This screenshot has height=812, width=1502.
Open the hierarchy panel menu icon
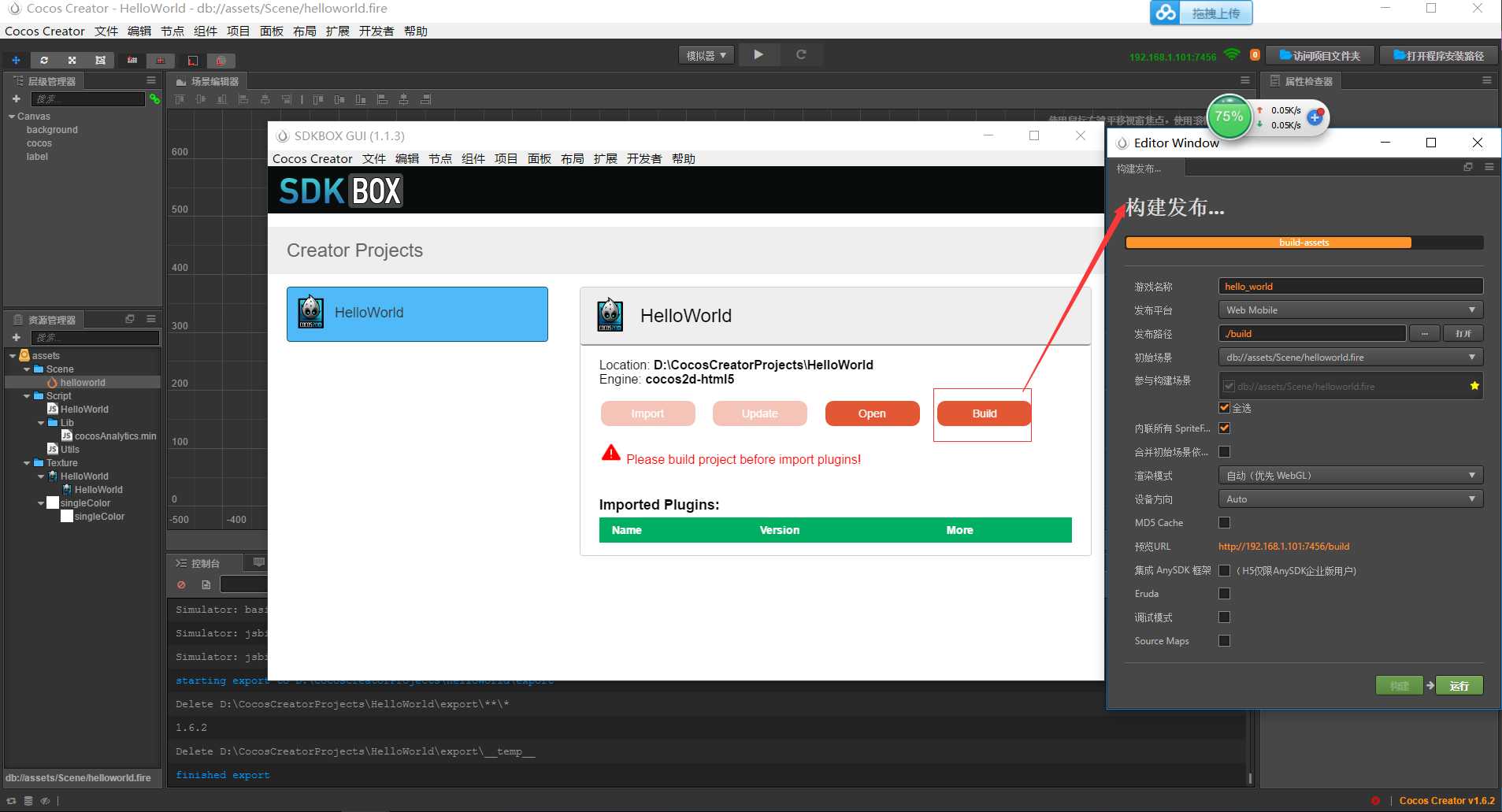[151, 80]
